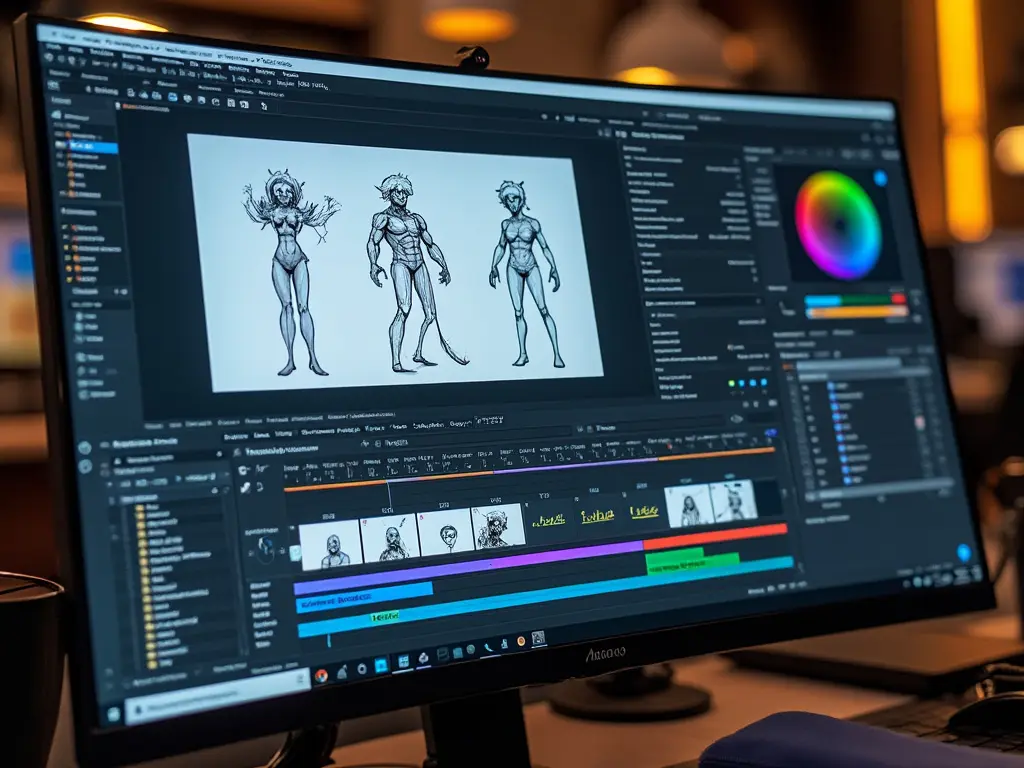Click the first blue layer icon in the right list

coord(831,388)
